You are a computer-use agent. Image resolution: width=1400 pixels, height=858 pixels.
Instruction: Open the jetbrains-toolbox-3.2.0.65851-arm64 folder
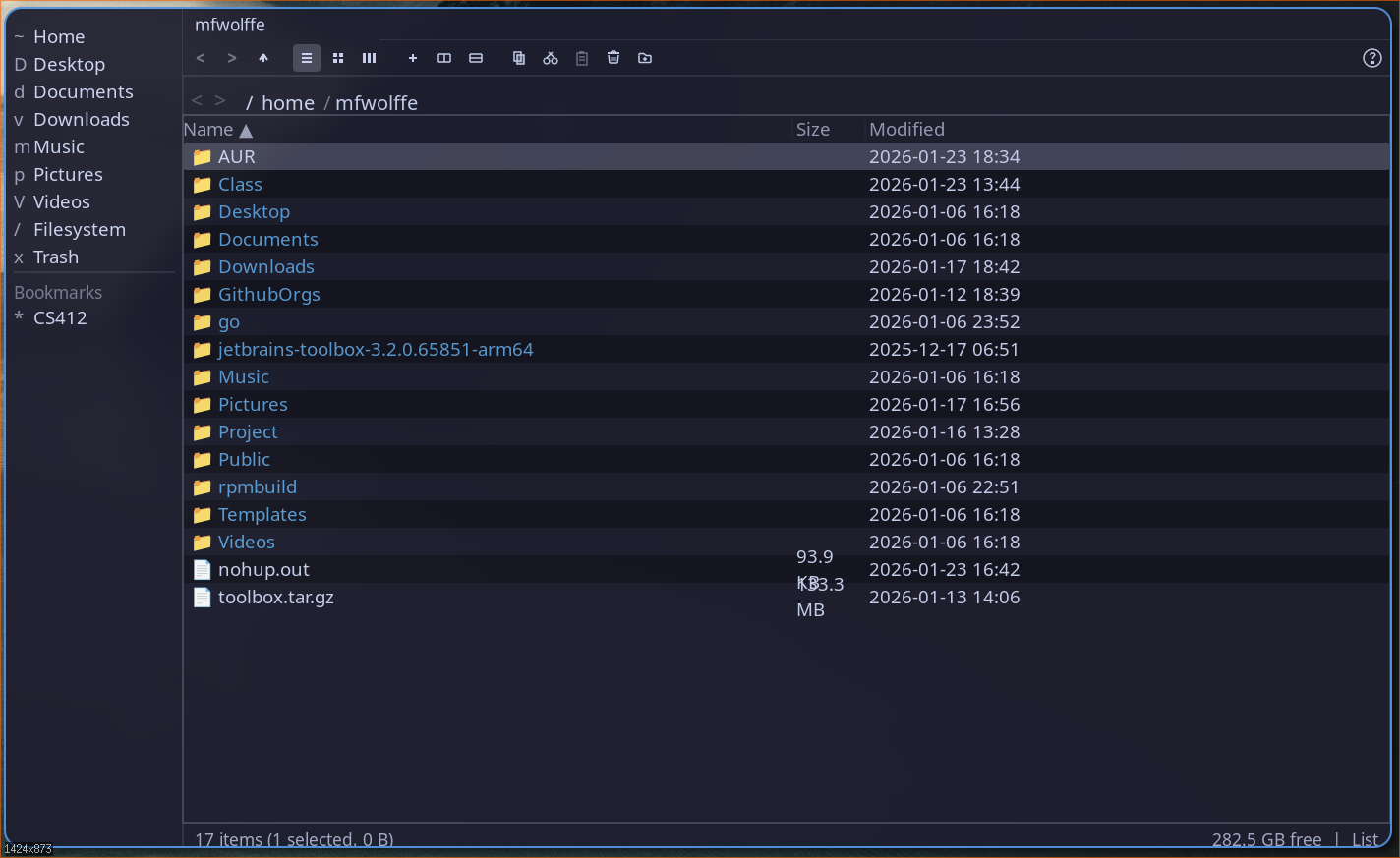click(x=376, y=349)
